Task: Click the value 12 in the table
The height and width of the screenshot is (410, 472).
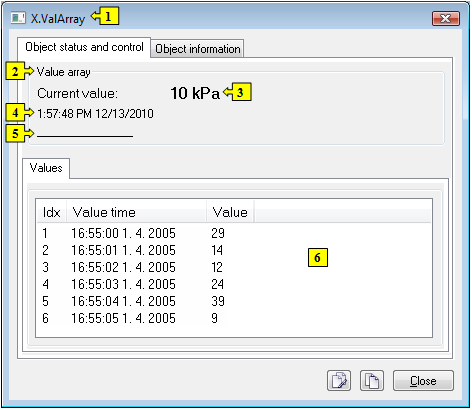Action: 217,267
